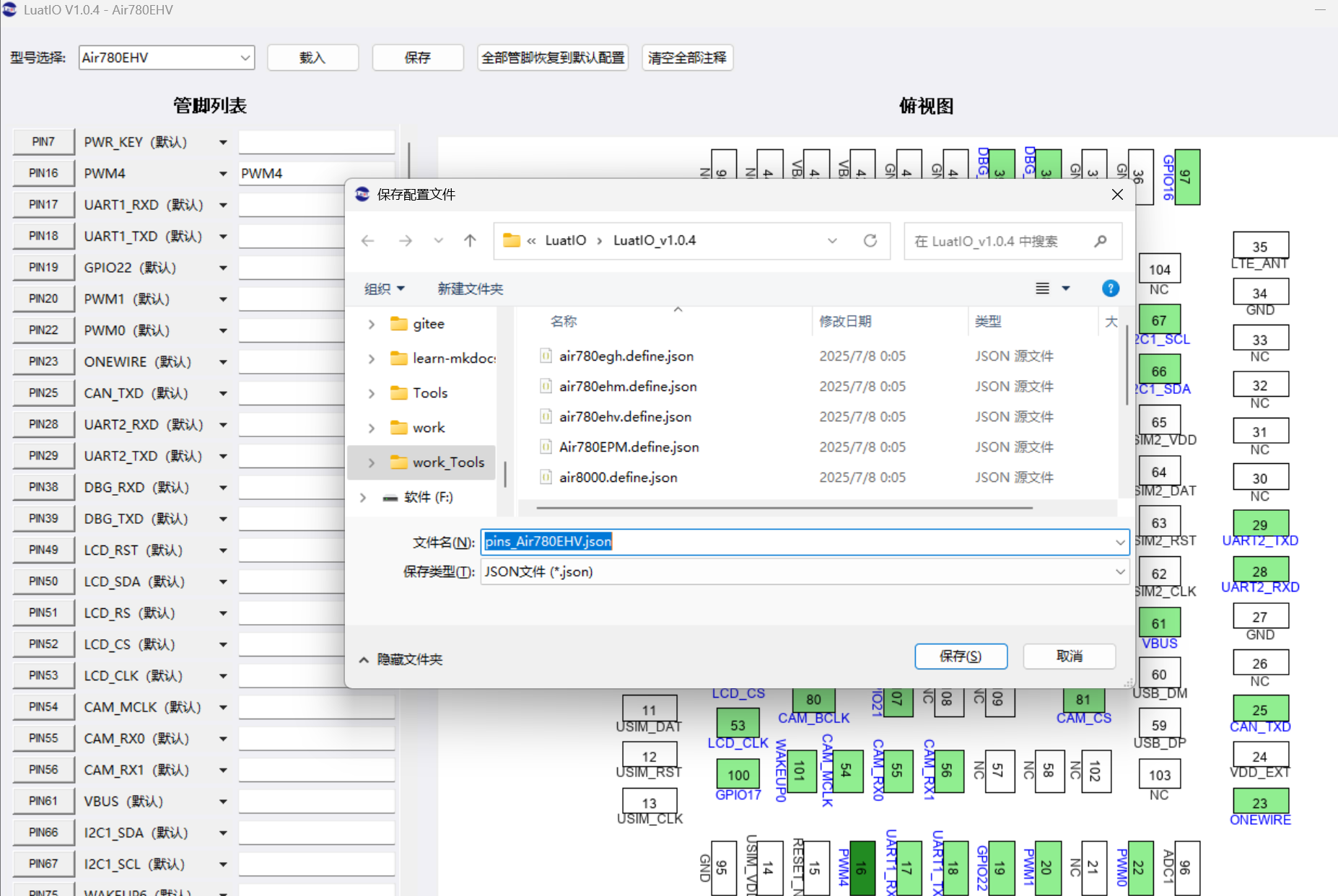Image resolution: width=1338 pixels, height=896 pixels.
Task: Click 全部管脚恢复到默认配置 button
Action: [x=553, y=58]
